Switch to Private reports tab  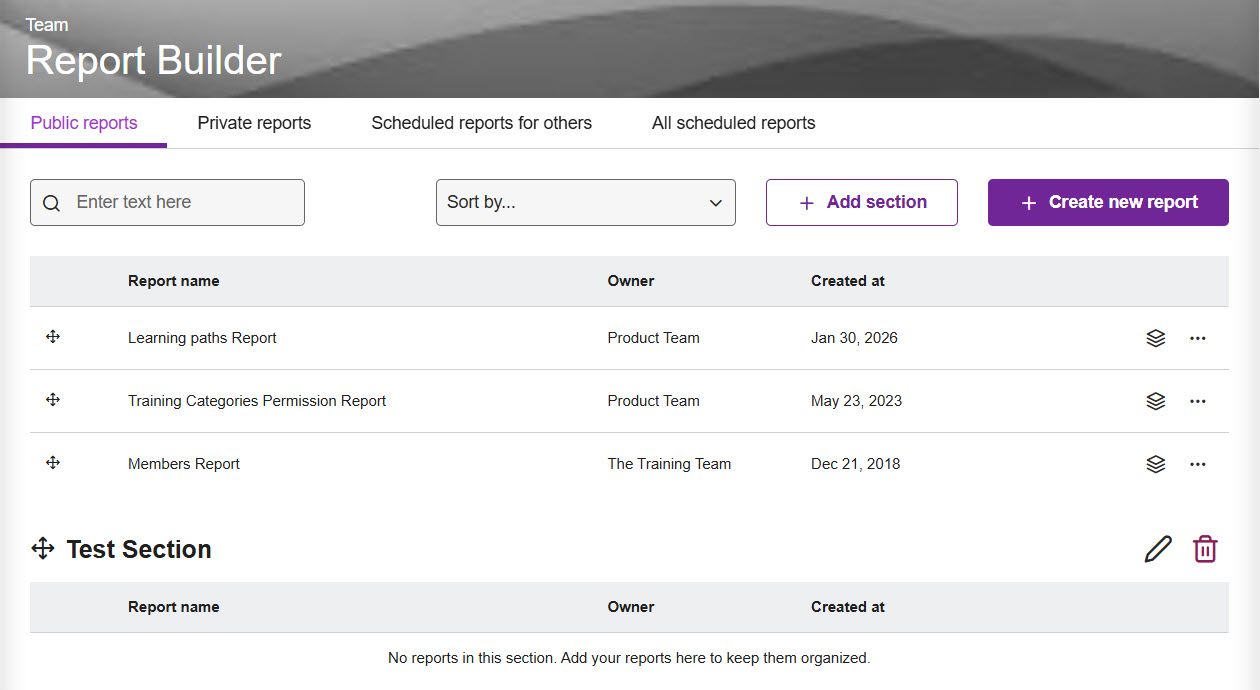click(254, 123)
